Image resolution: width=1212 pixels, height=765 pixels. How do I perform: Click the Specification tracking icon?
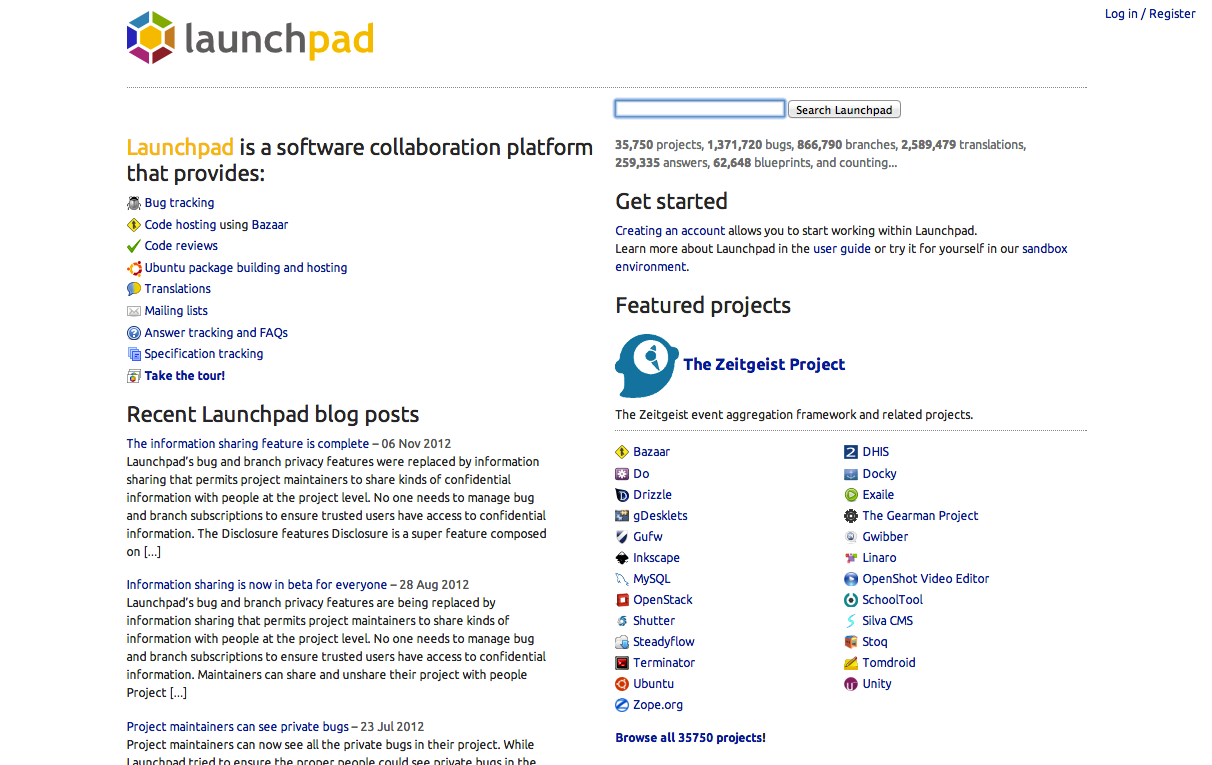(x=134, y=354)
